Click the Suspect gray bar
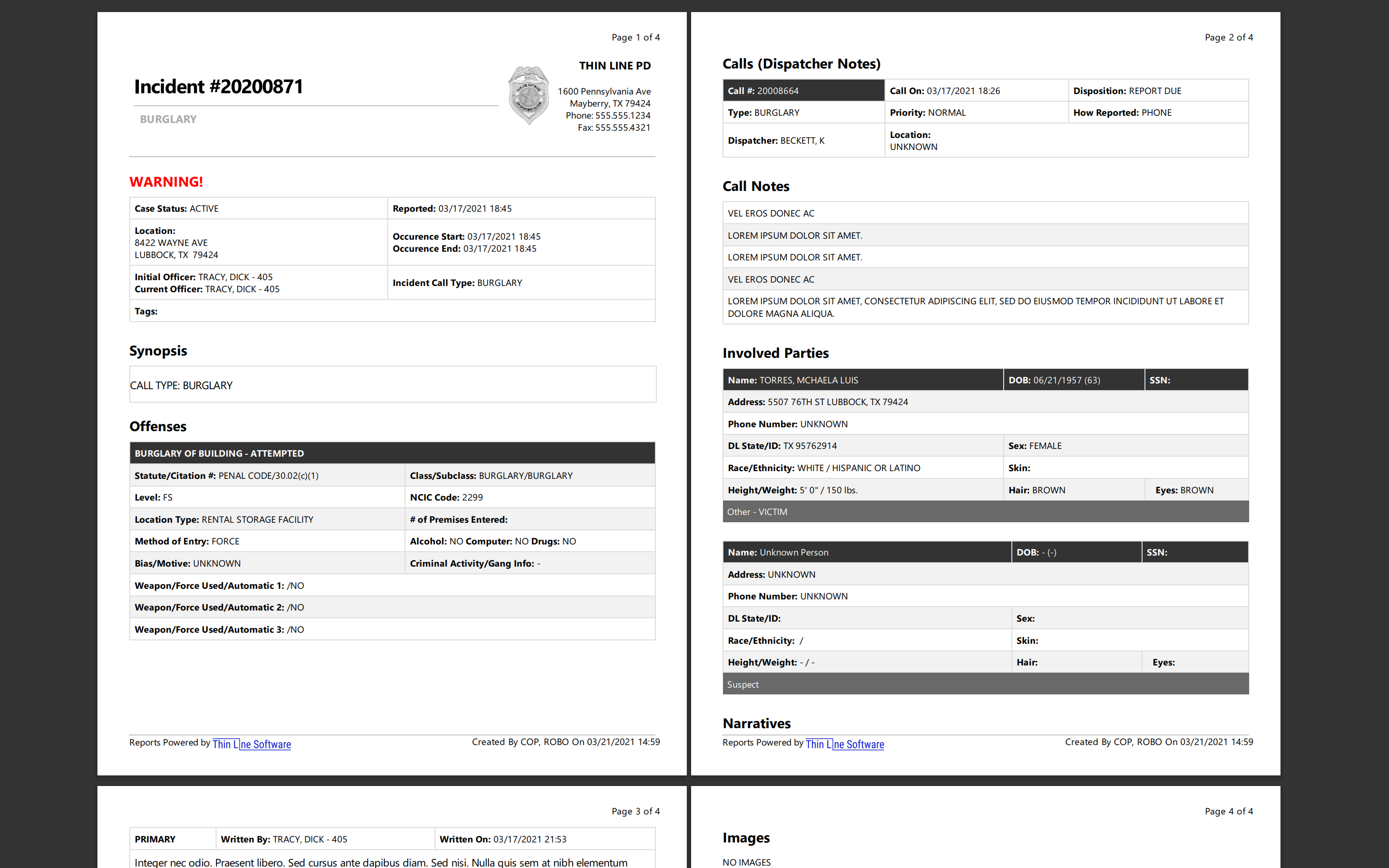Image resolution: width=1389 pixels, height=868 pixels. [985, 684]
